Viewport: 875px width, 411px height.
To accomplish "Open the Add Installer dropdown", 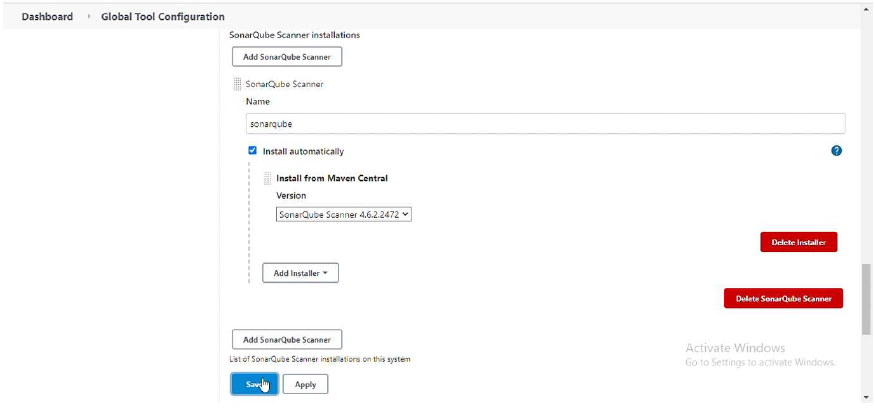I will 300,273.
